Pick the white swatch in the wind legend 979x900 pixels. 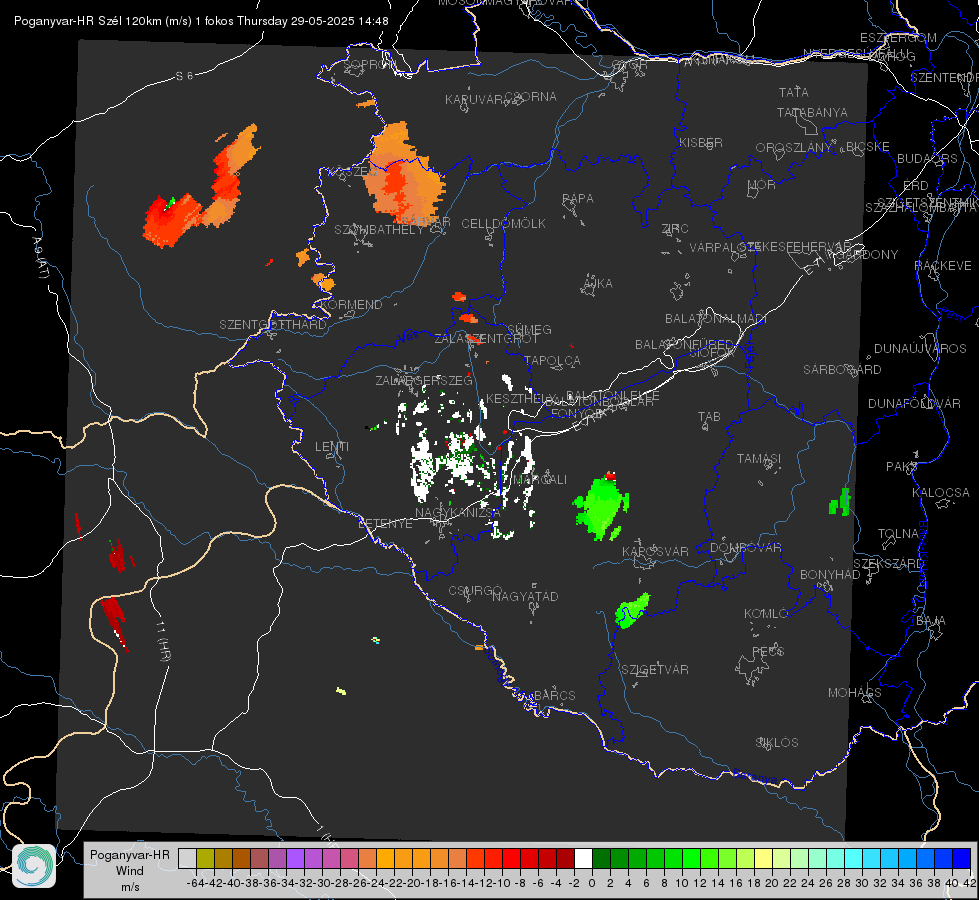pyautogui.click(x=583, y=858)
